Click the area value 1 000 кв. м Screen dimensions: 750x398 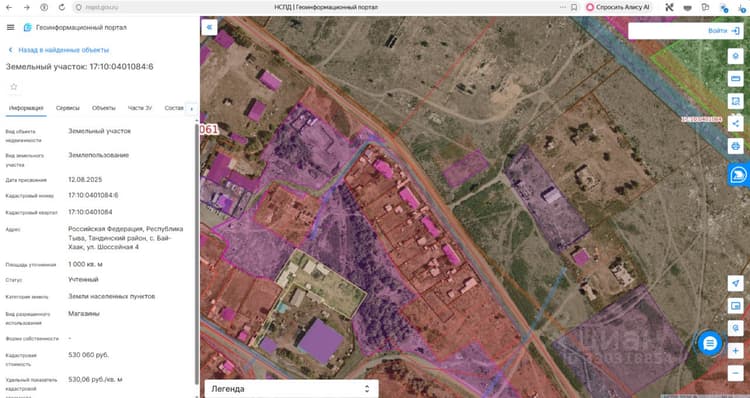[x=85, y=264]
